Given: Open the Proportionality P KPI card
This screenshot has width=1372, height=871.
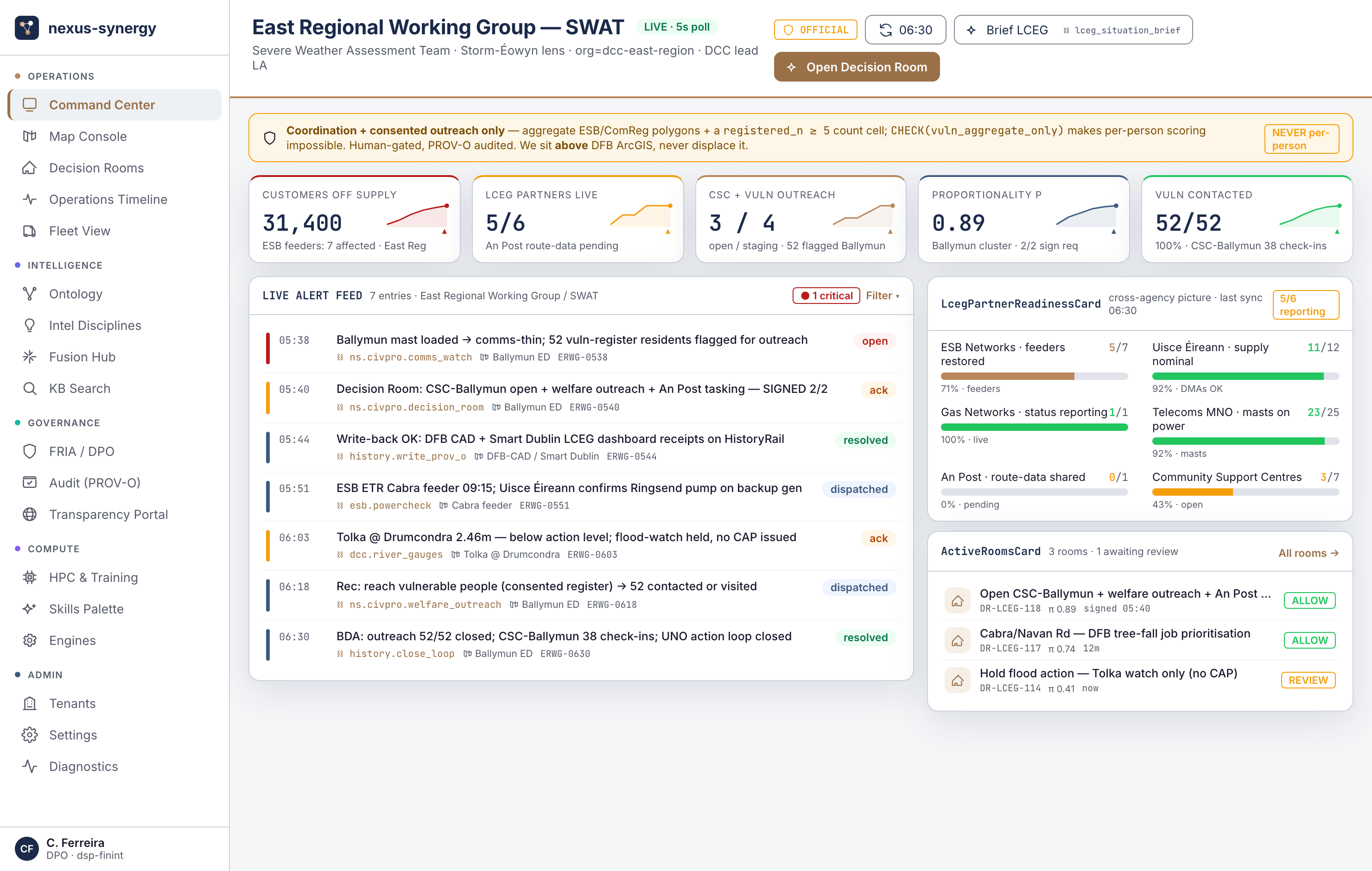Looking at the screenshot, I should pyautogui.click(x=1024, y=219).
